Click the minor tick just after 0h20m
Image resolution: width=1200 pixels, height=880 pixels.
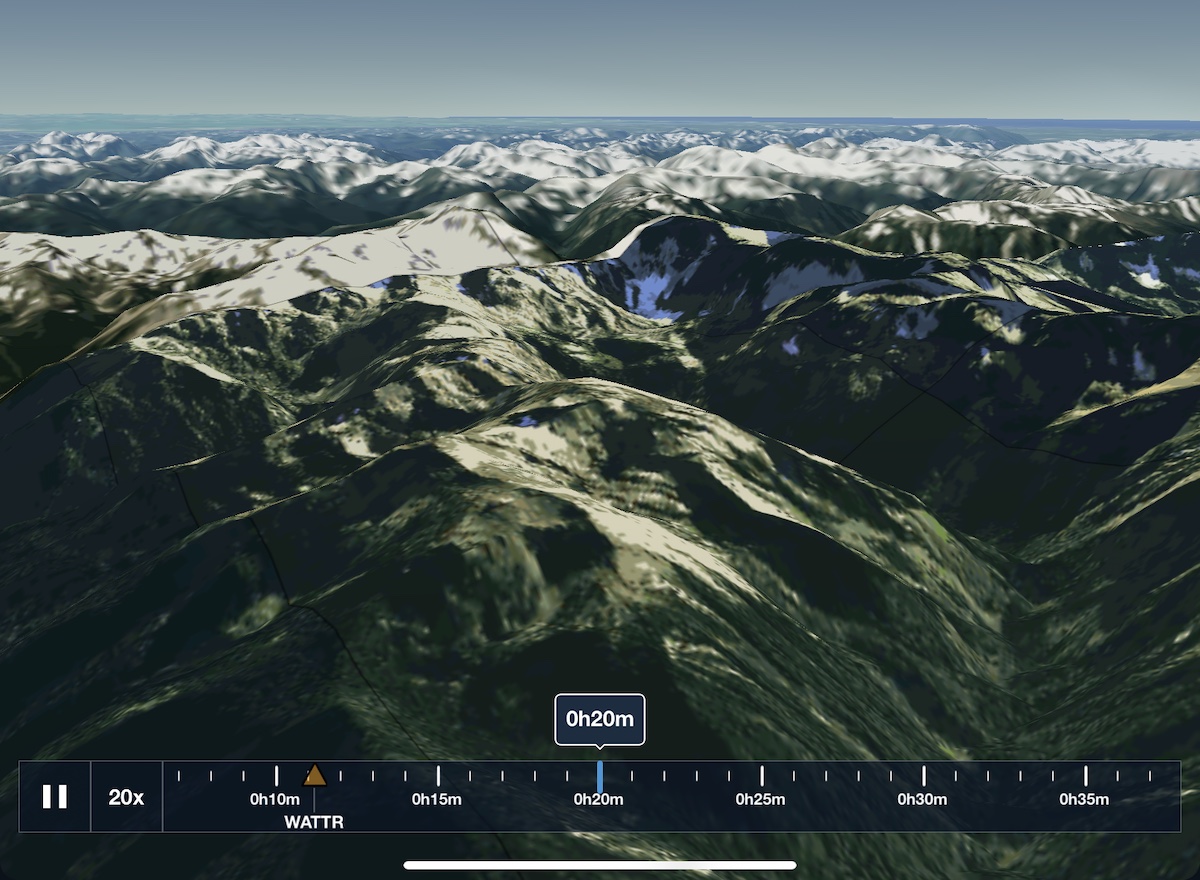[632, 775]
